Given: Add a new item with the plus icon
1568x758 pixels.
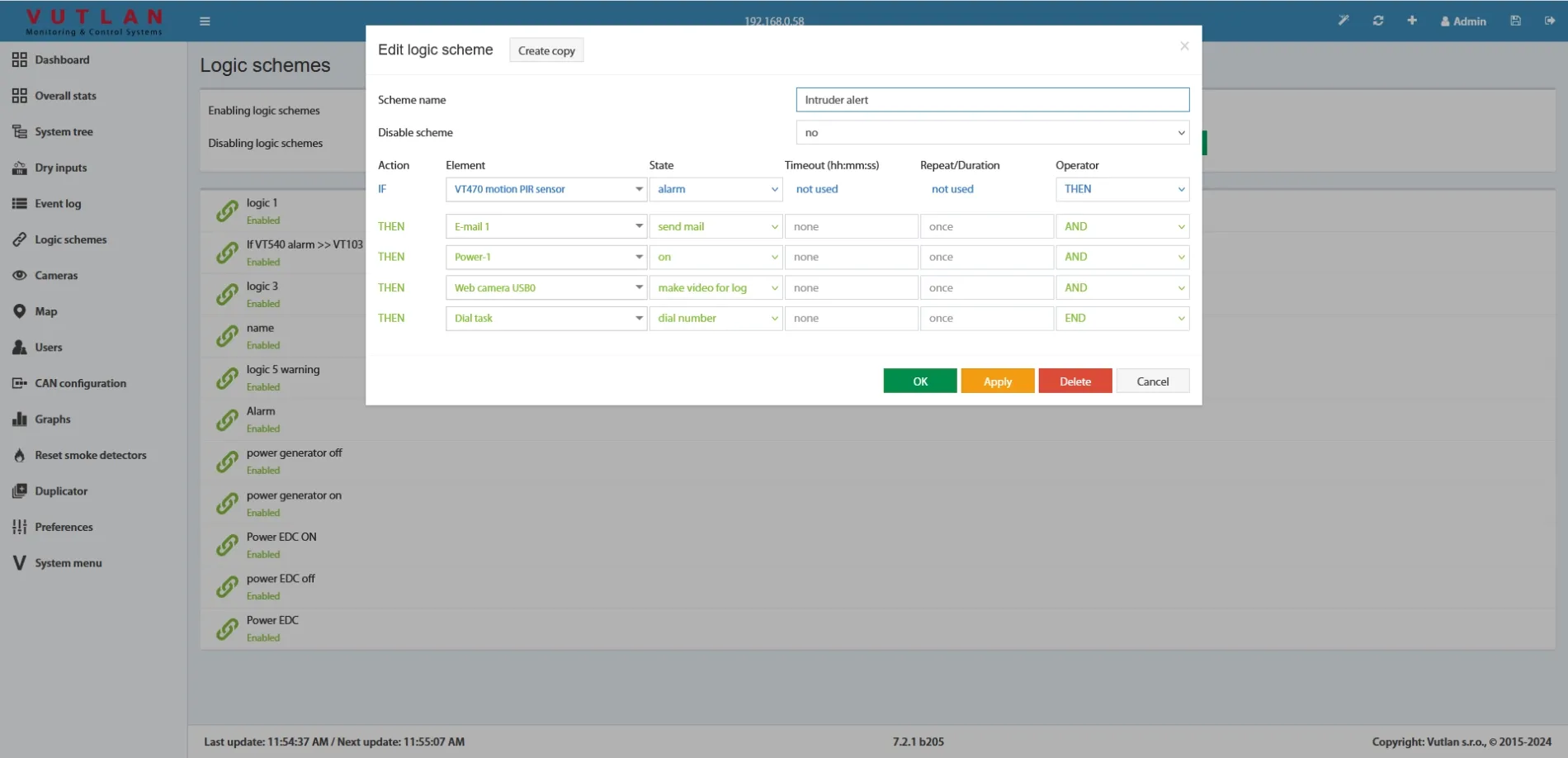Looking at the screenshot, I should [x=1411, y=21].
